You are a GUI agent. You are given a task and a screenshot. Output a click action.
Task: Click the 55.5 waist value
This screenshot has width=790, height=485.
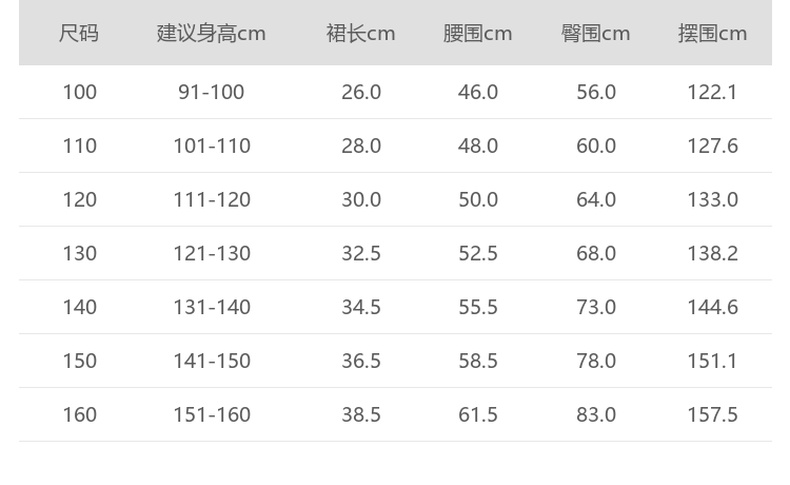[478, 307]
